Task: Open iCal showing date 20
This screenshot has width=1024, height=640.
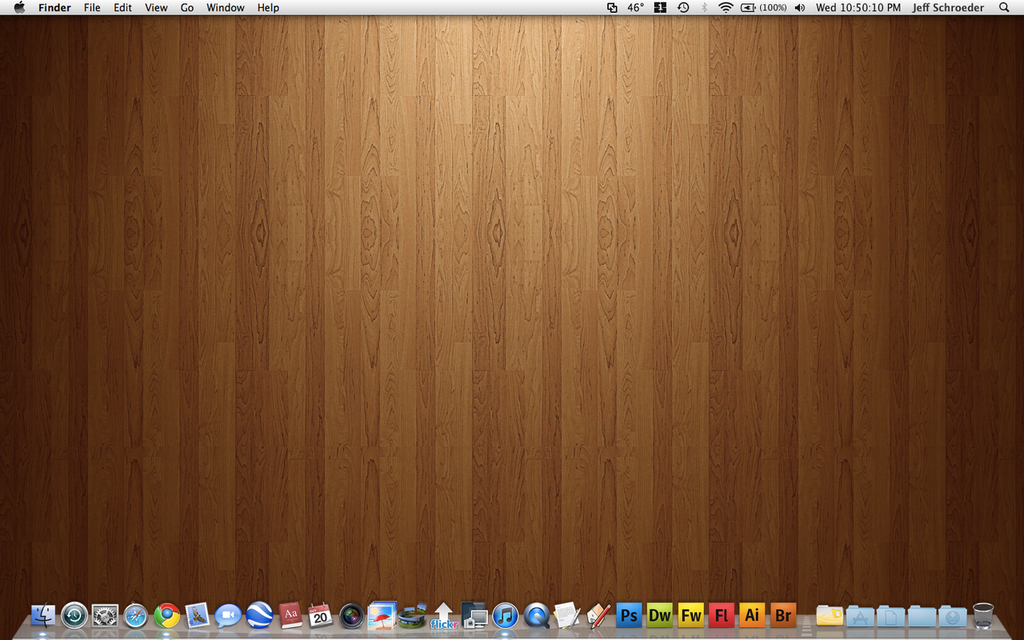Action: (x=321, y=615)
